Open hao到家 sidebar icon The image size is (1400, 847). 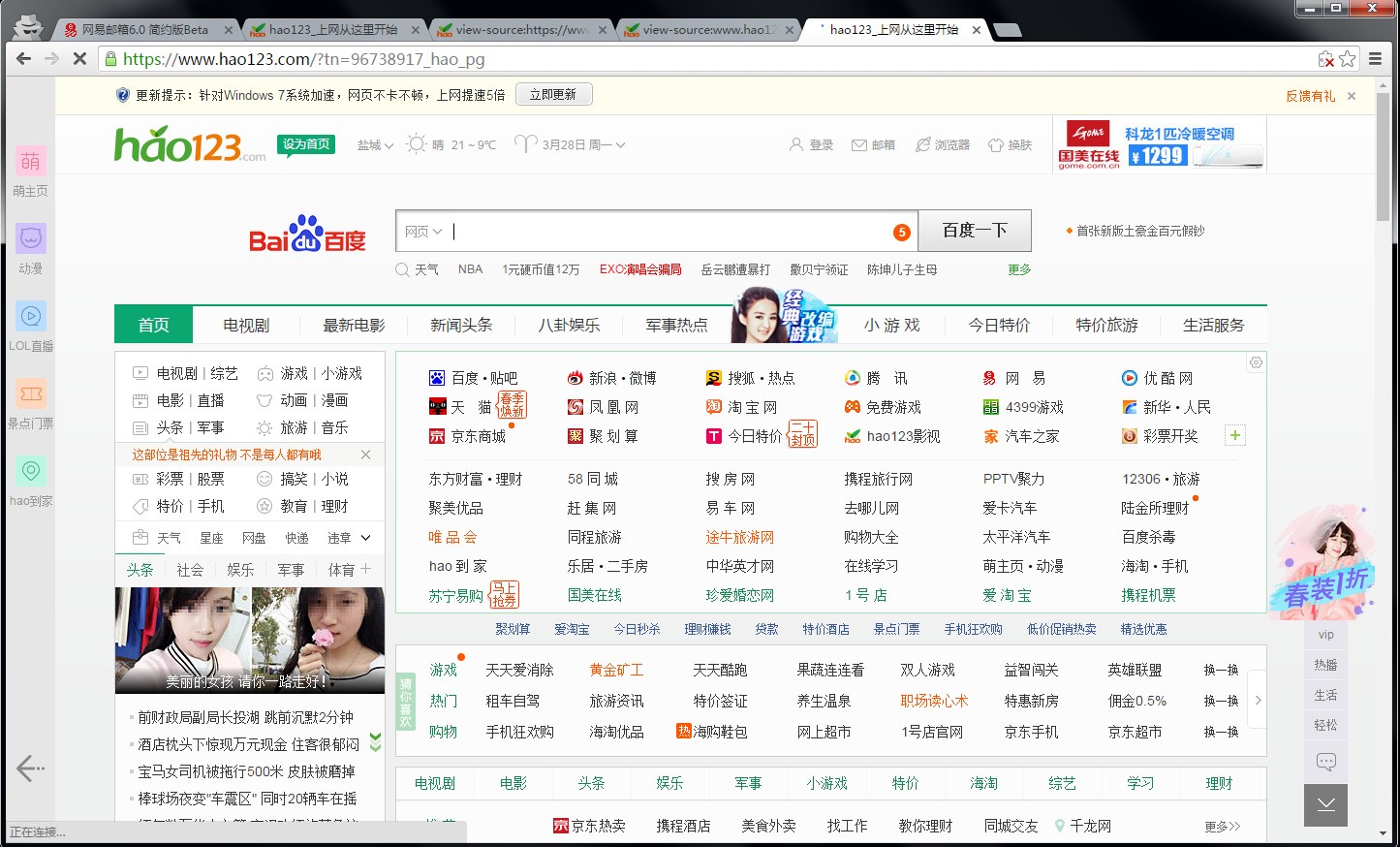(x=30, y=482)
